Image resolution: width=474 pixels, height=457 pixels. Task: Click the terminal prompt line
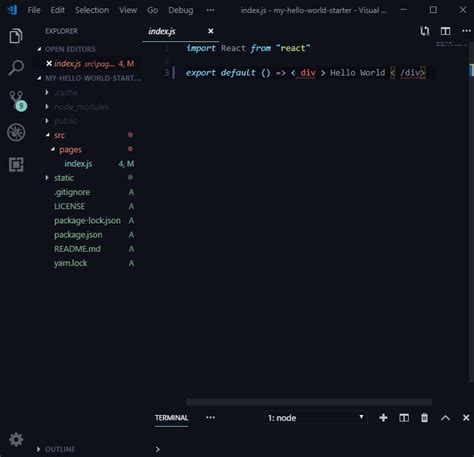(157, 449)
